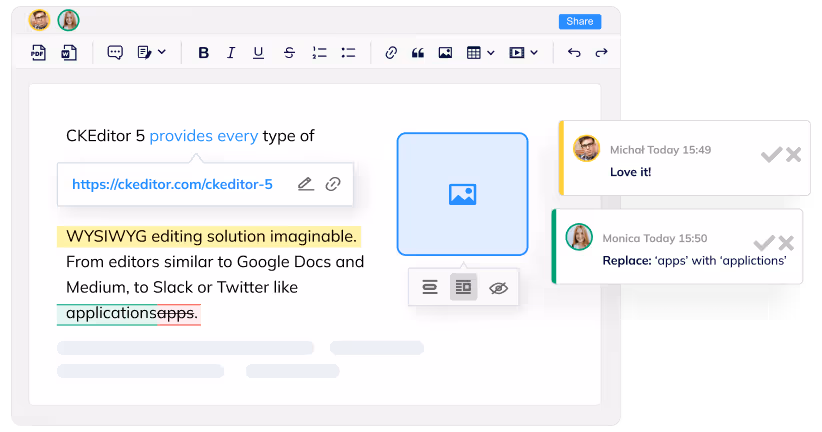The height and width of the screenshot is (432, 822).
Task: Open the ckeditor.com/ckeditor-5 link
Action: 172,185
